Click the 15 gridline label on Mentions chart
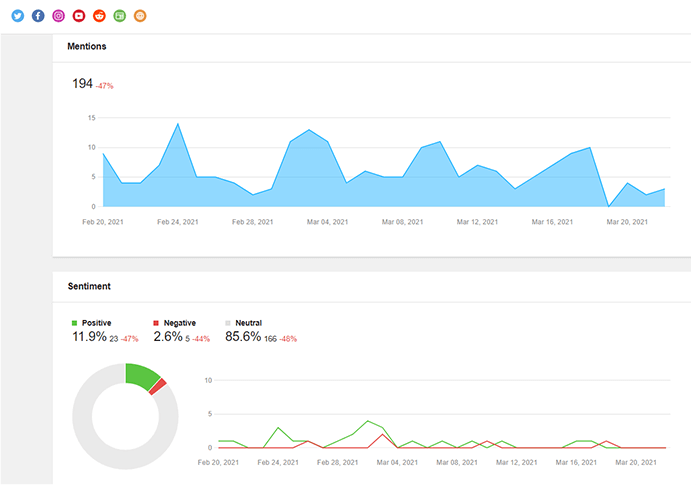 (91, 118)
